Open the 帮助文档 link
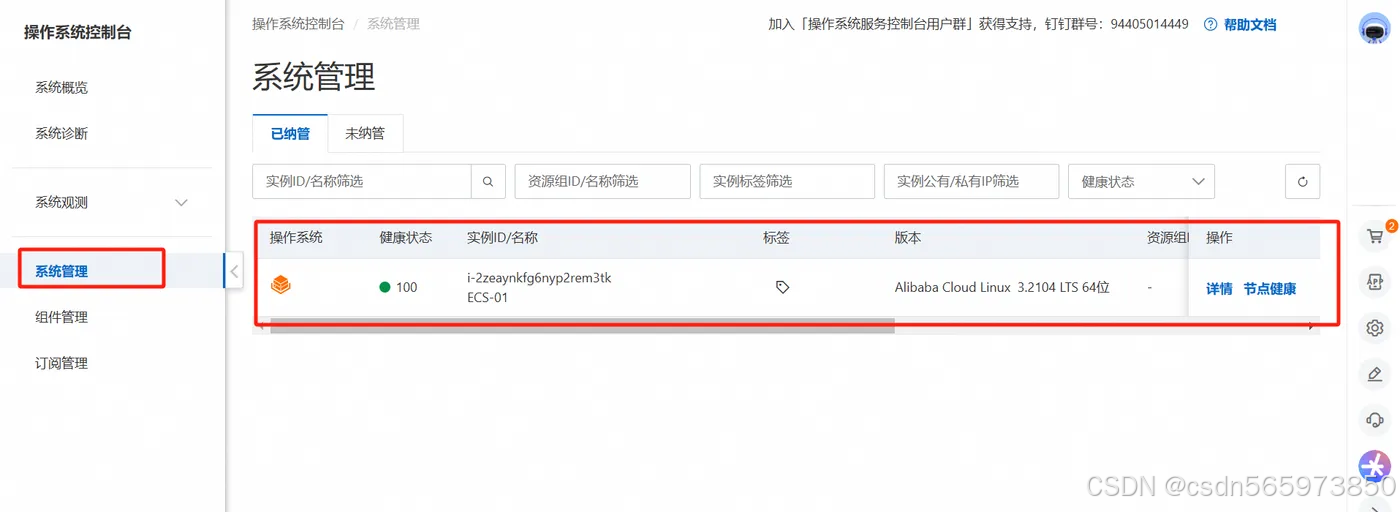The height and width of the screenshot is (512, 1400). (x=1250, y=24)
